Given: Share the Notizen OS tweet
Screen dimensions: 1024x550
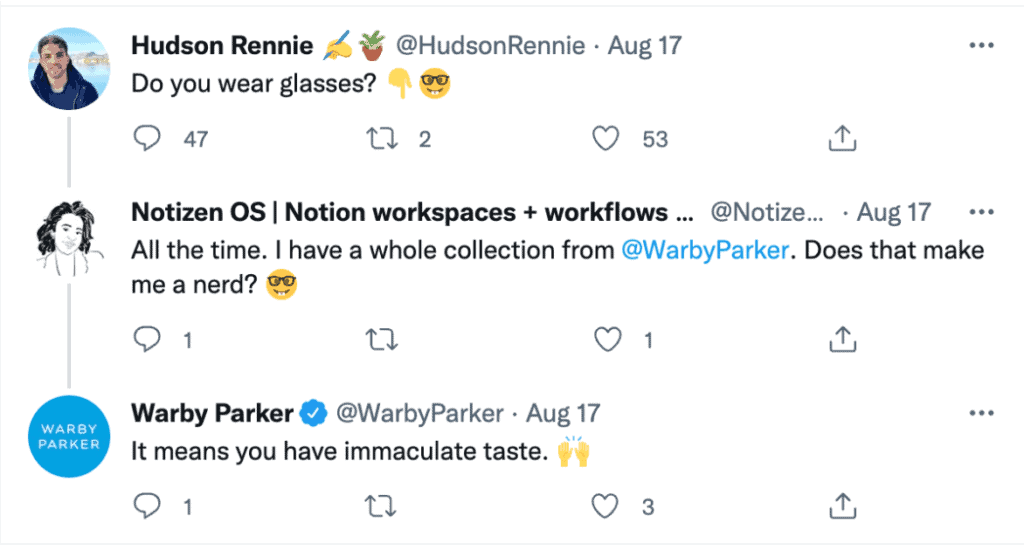Looking at the screenshot, I should coord(843,340).
